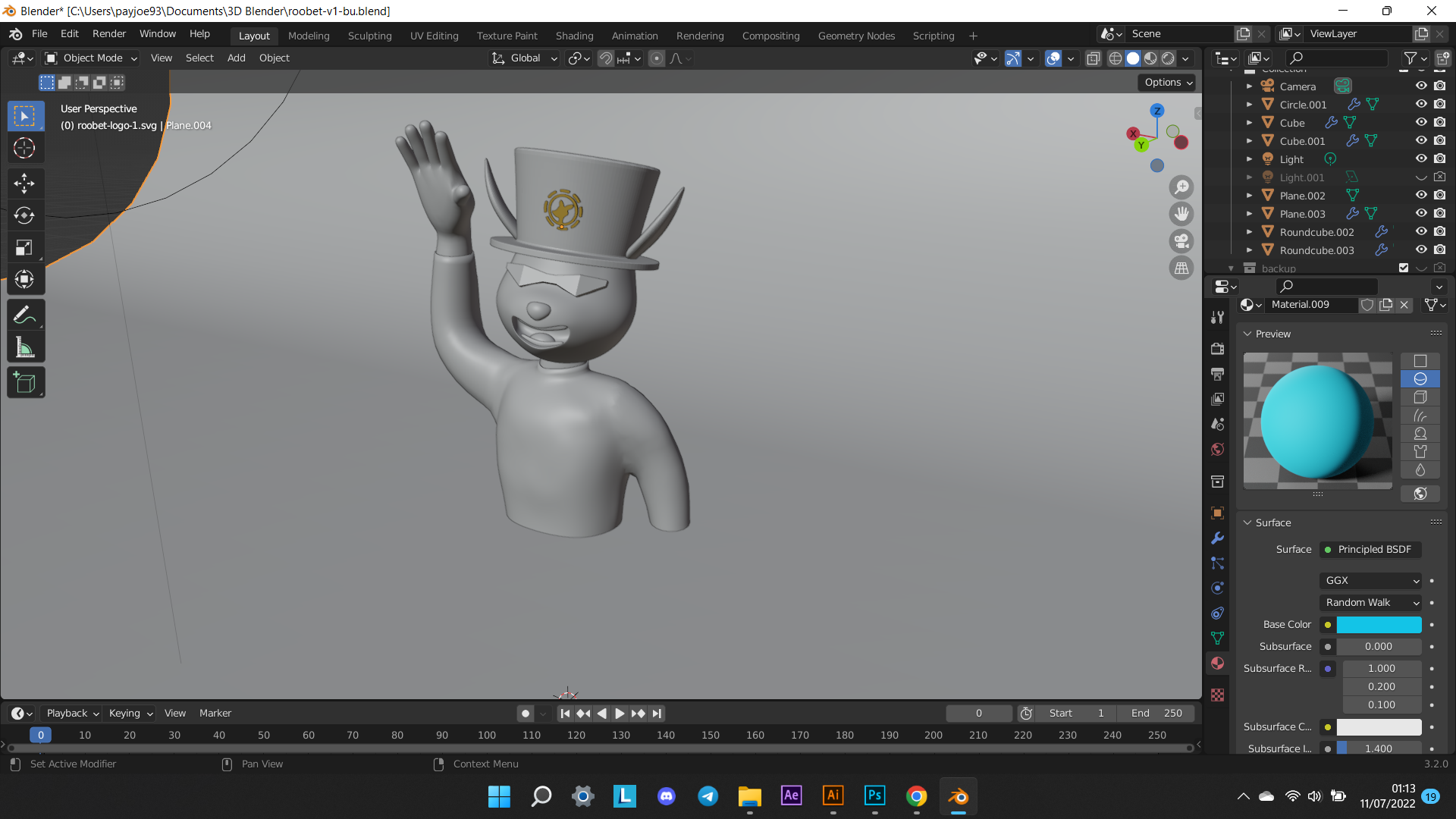Select the Rotate tool
Screen dimensions: 1456x819
pyautogui.click(x=24, y=215)
